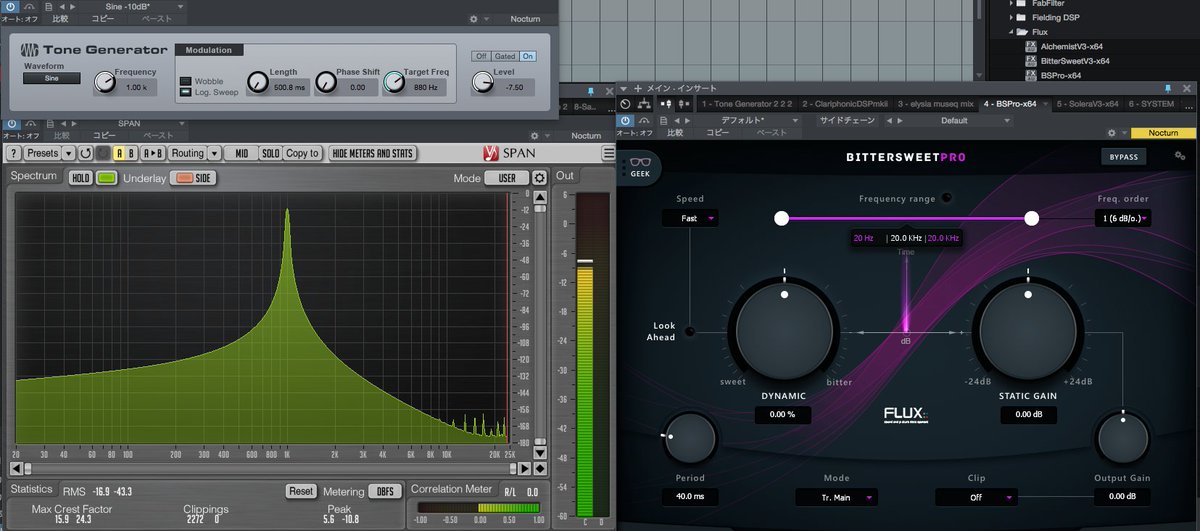
Task: Set Tone Generator state to Off
Action: pos(482,56)
